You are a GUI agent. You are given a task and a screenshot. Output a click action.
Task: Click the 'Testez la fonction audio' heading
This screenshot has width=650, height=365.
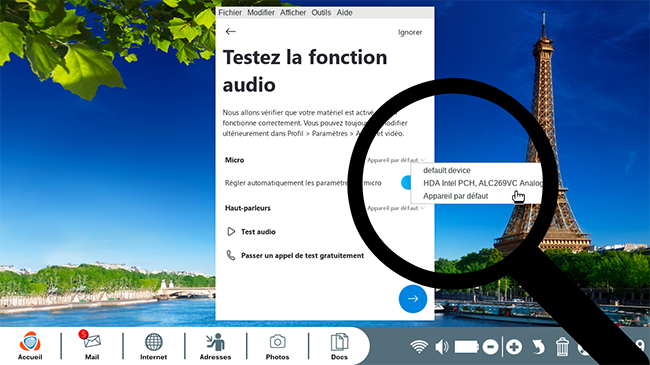[305, 71]
